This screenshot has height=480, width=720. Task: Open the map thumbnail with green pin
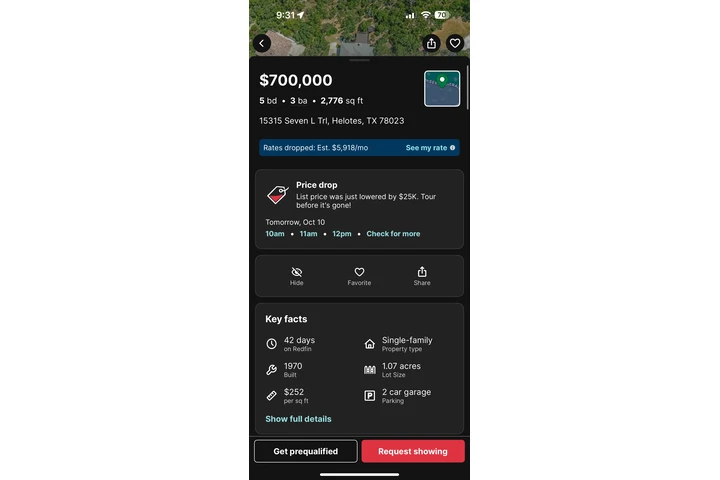pyautogui.click(x=442, y=89)
